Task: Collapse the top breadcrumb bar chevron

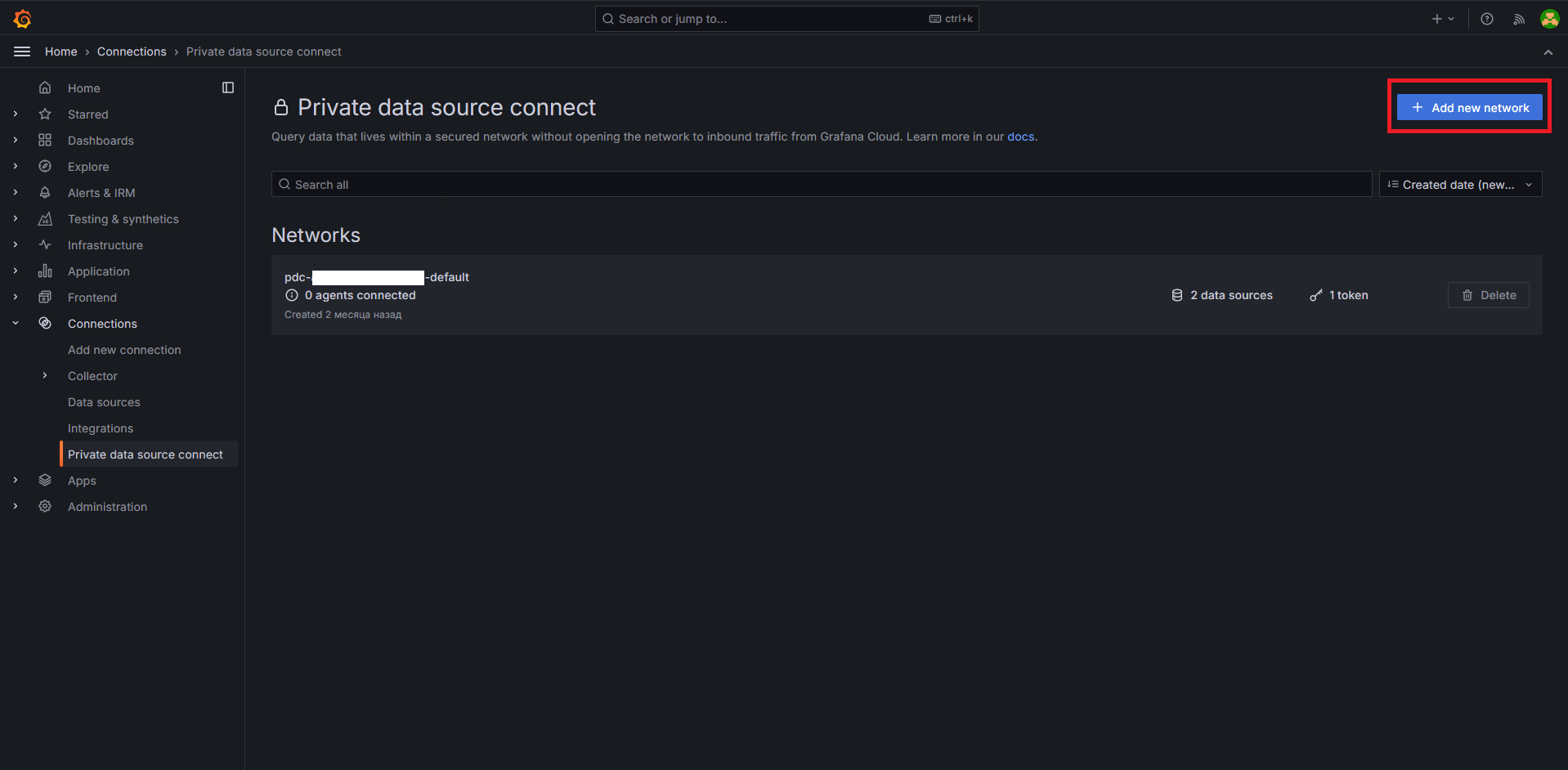Action: (x=1548, y=51)
